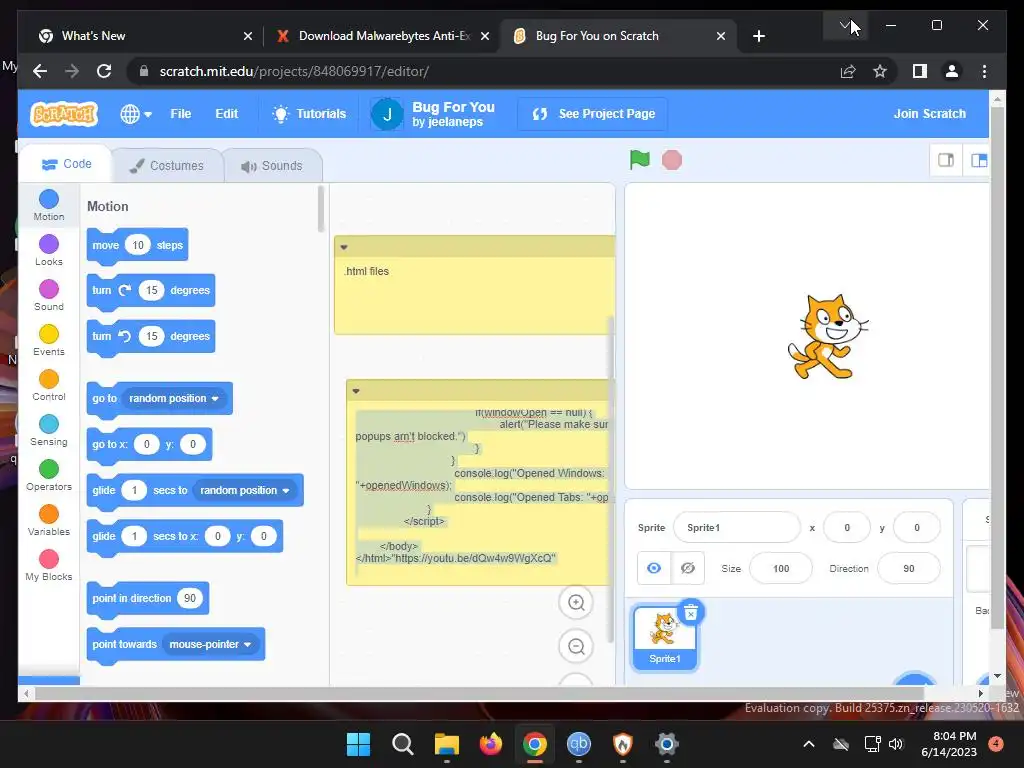Screen dimensions: 1024x768
Task: Click the point in direction 90 value
Action: pos(190,598)
